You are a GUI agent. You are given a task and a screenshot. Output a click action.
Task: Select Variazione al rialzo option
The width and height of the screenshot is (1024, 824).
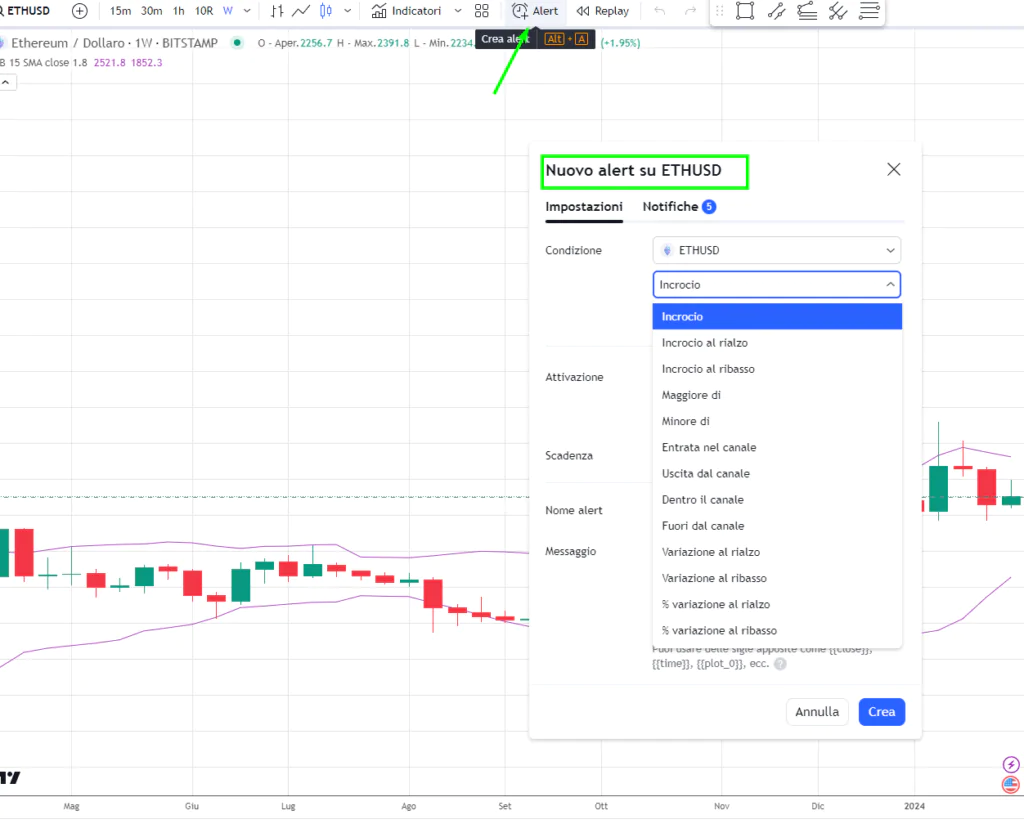coord(777,552)
